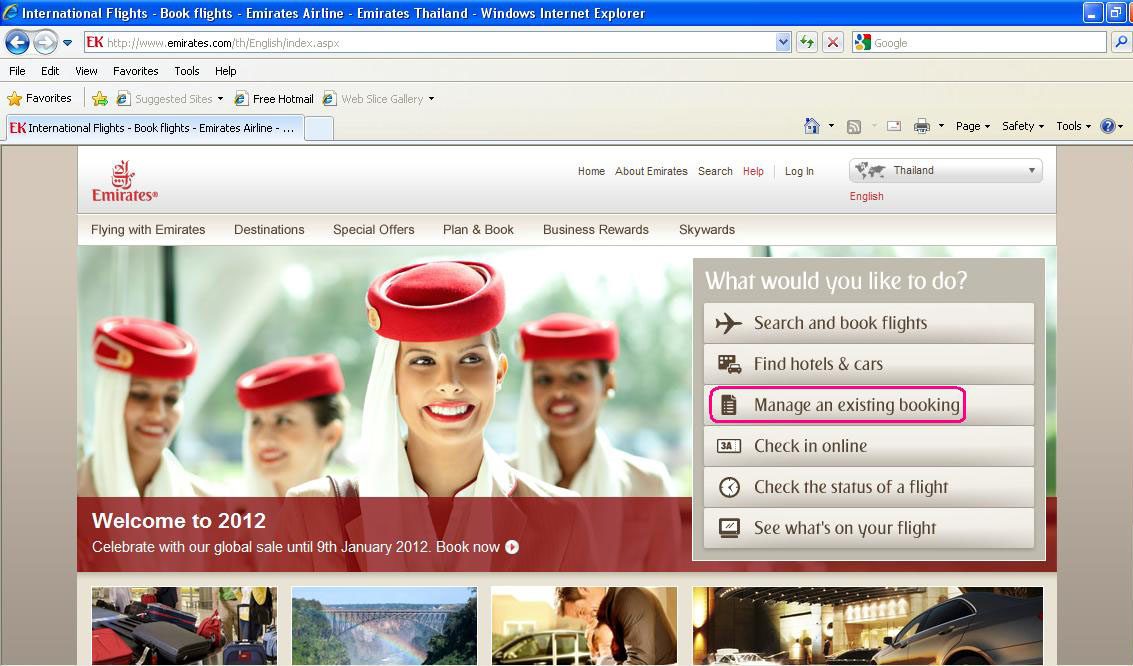Image resolution: width=1133 pixels, height=666 pixels.
Task: Open the Favorites star button
Action: 39,98
